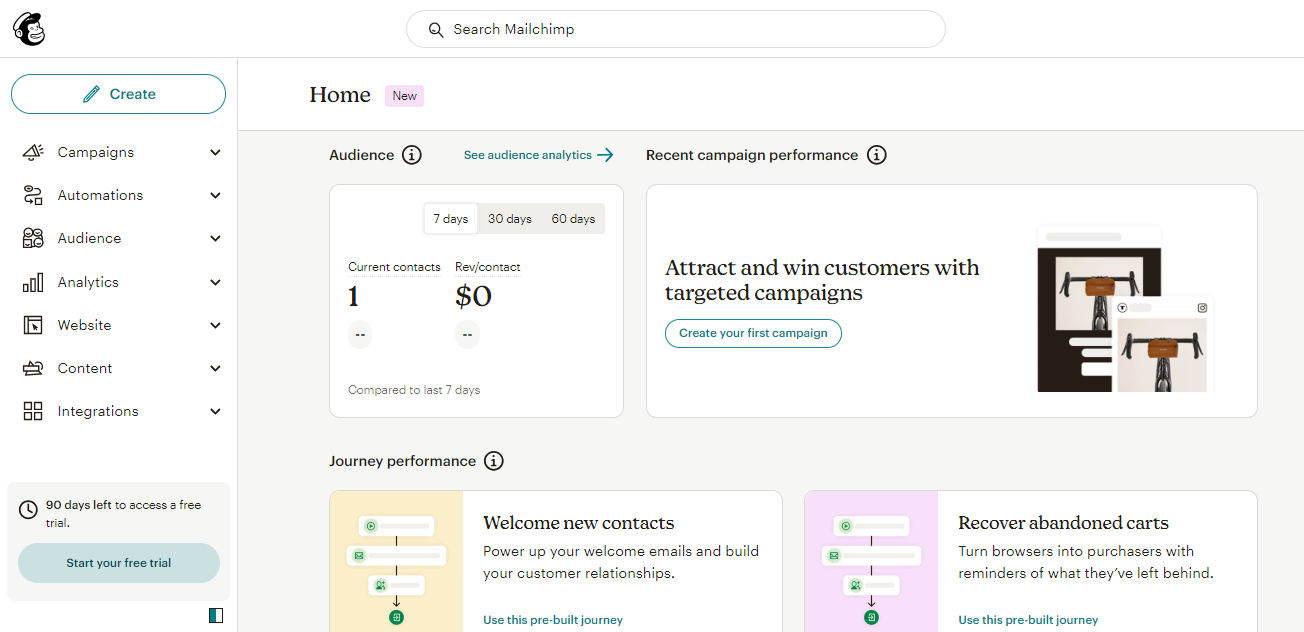This screenshot has height=632, width=1304.
Task: Click the Automations journey icon
Action: tap(33, 195)
